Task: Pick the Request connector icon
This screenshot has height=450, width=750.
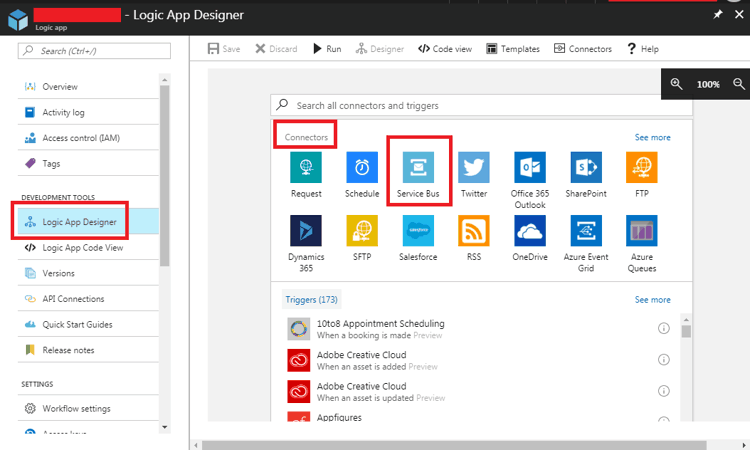Action: pyautogui.click(x=306, y=167)
